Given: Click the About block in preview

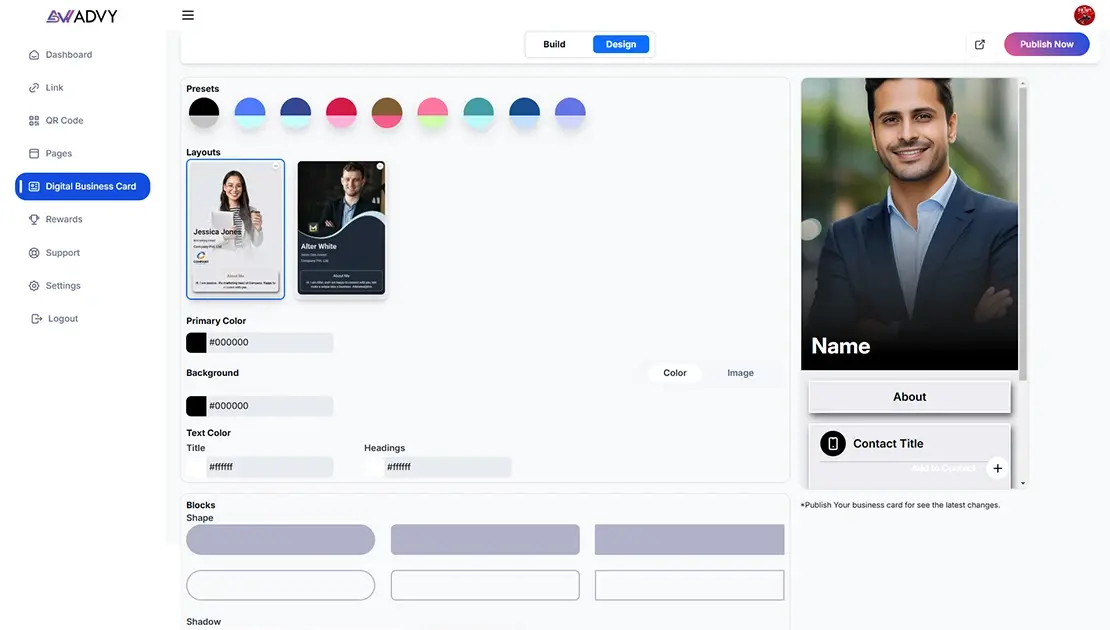Looking at the screenshot, I should [909, 397].
